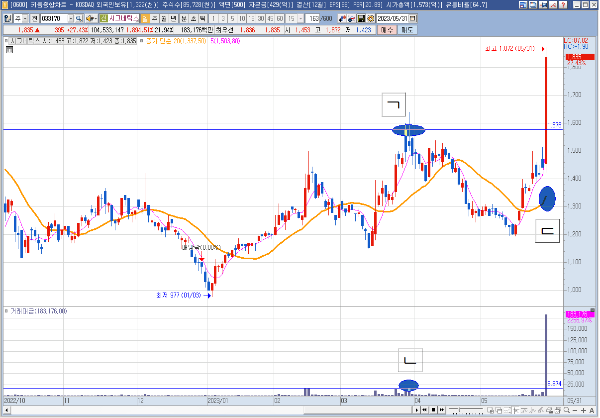Click second titlebar screen icon
The width and height of the screenshot is (600, 418).
(x=533, y=5)
